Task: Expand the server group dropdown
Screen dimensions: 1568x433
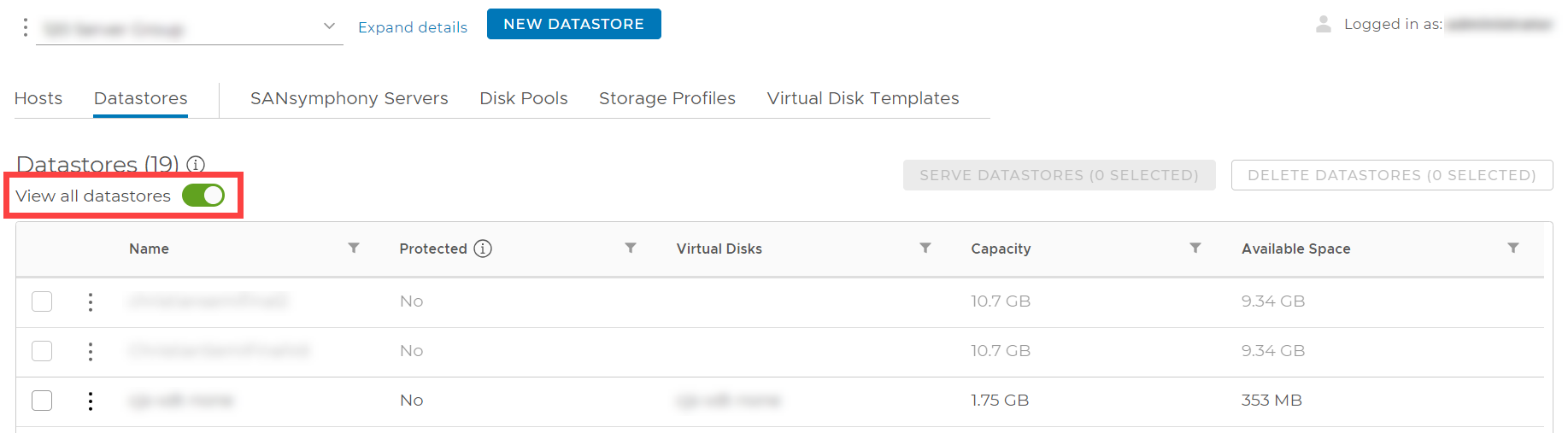Action: click(329, 26)
